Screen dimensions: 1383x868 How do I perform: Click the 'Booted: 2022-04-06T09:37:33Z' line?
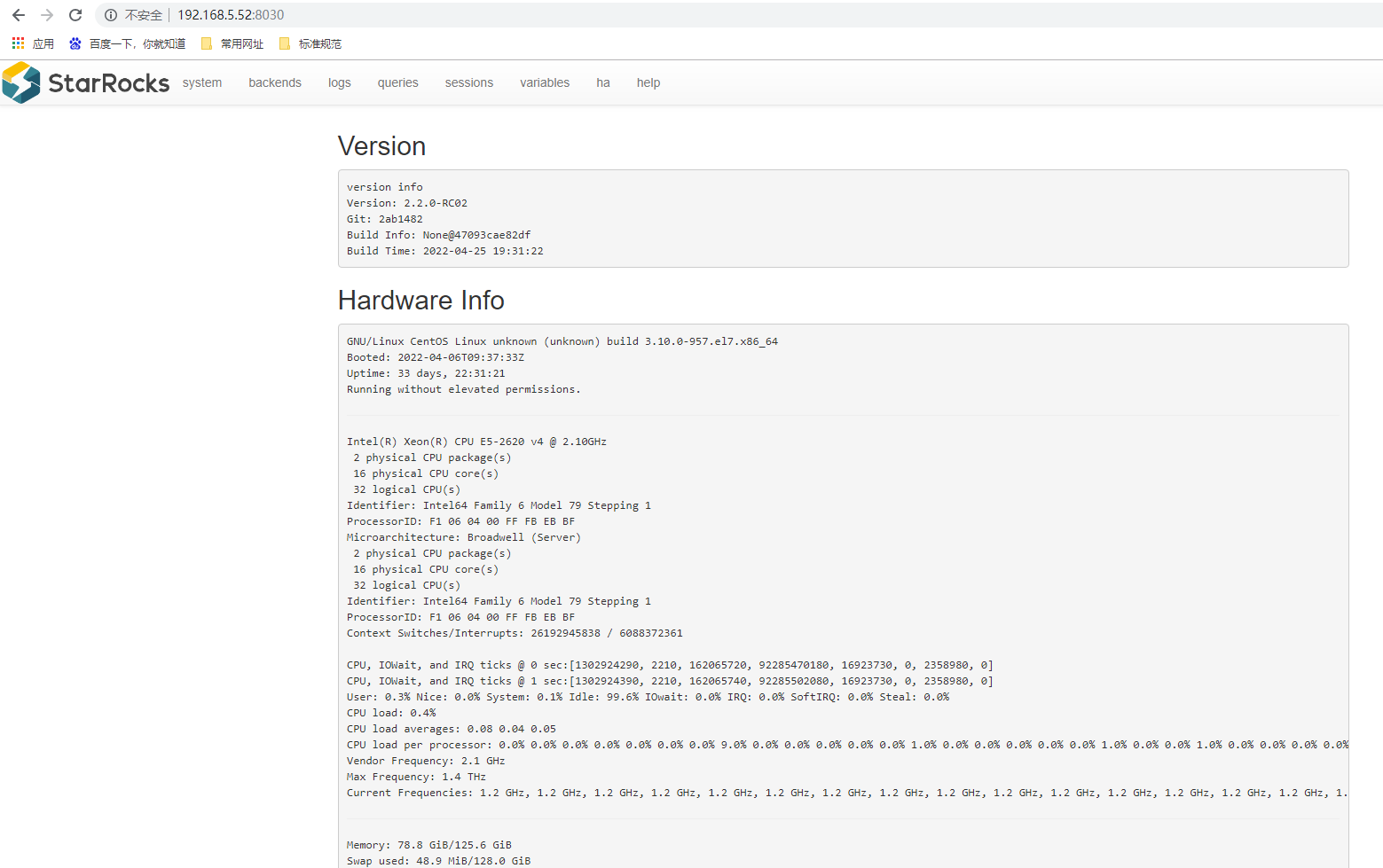(436, 357)
